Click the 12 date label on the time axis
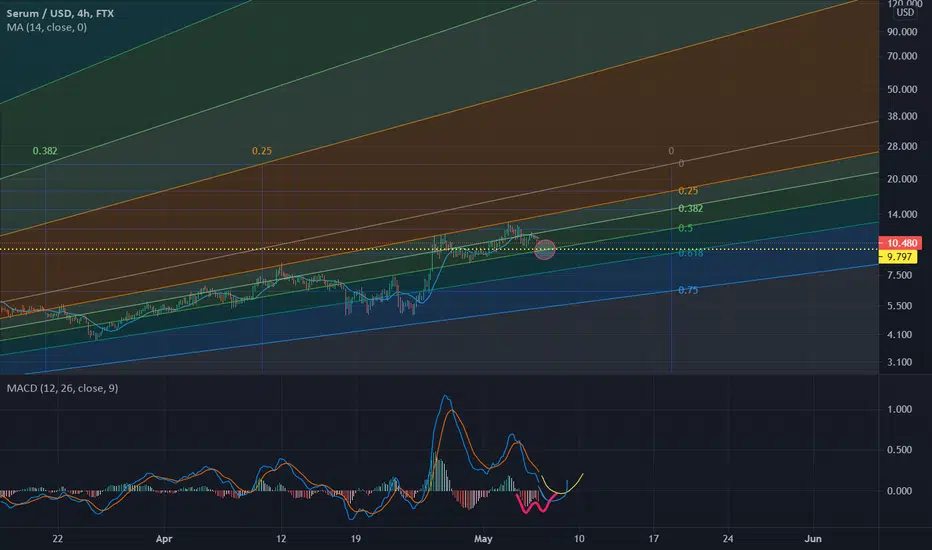 click(281, 539)
